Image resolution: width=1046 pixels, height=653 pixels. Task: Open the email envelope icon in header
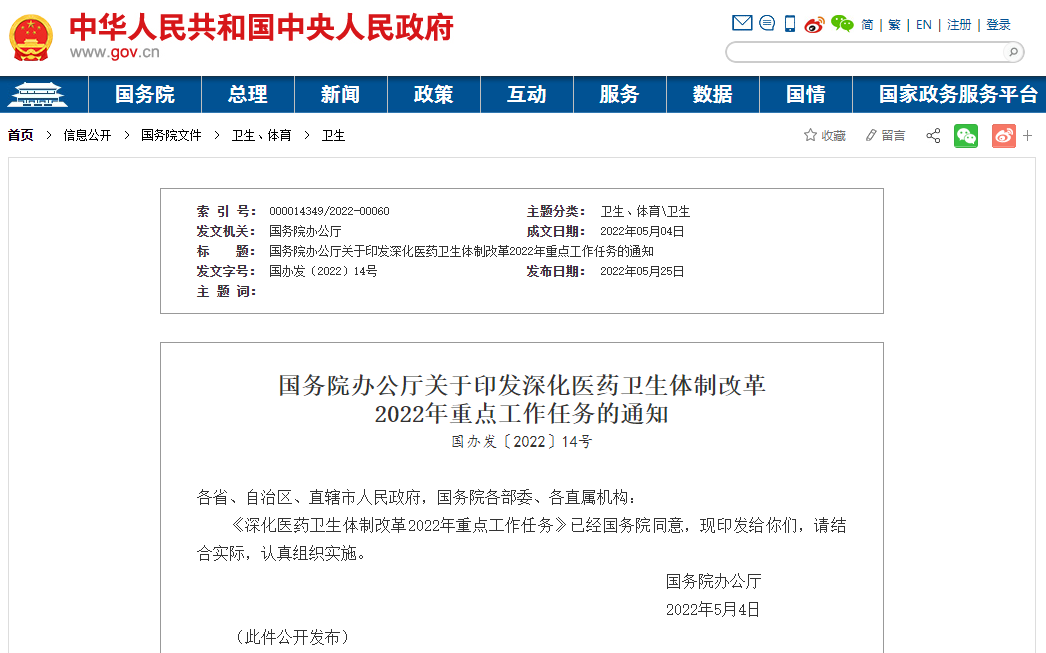click(x=742, y=23)
